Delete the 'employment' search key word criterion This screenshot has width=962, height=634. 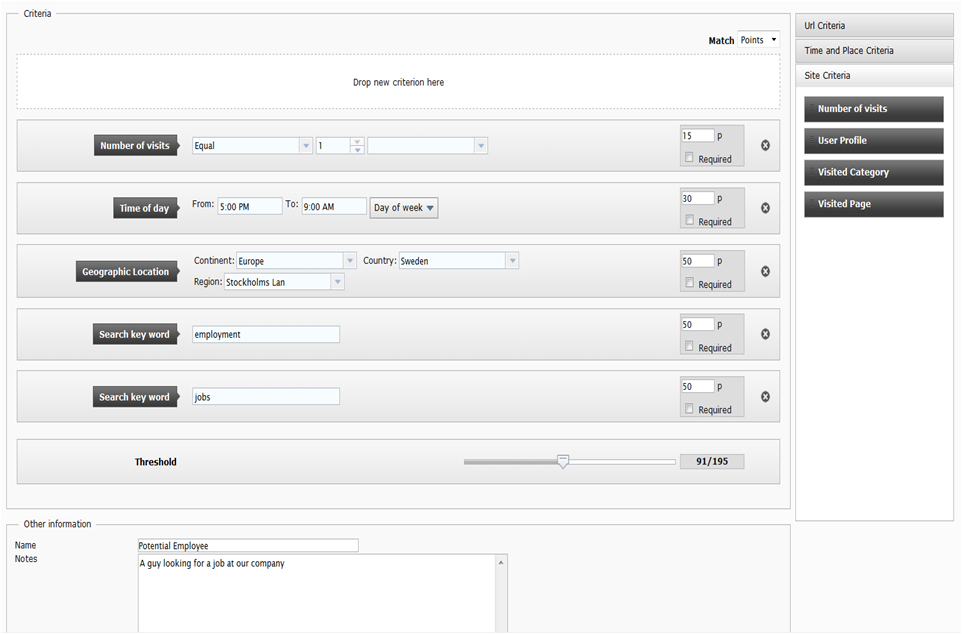click(765, 334)
